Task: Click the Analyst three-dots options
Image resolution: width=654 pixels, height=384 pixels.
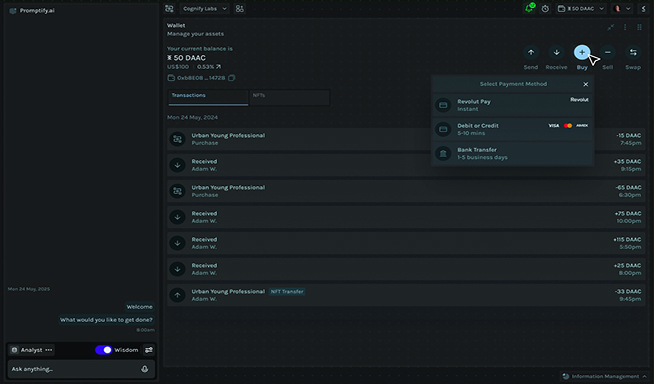Action: 49,350
